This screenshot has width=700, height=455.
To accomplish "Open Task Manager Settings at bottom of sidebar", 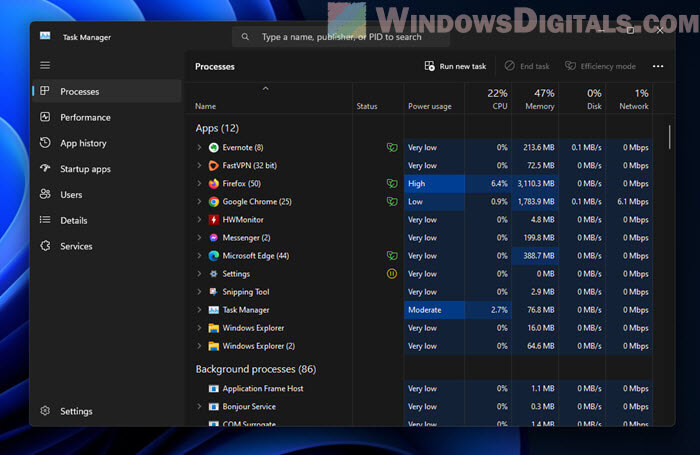I will coord(107,411).
